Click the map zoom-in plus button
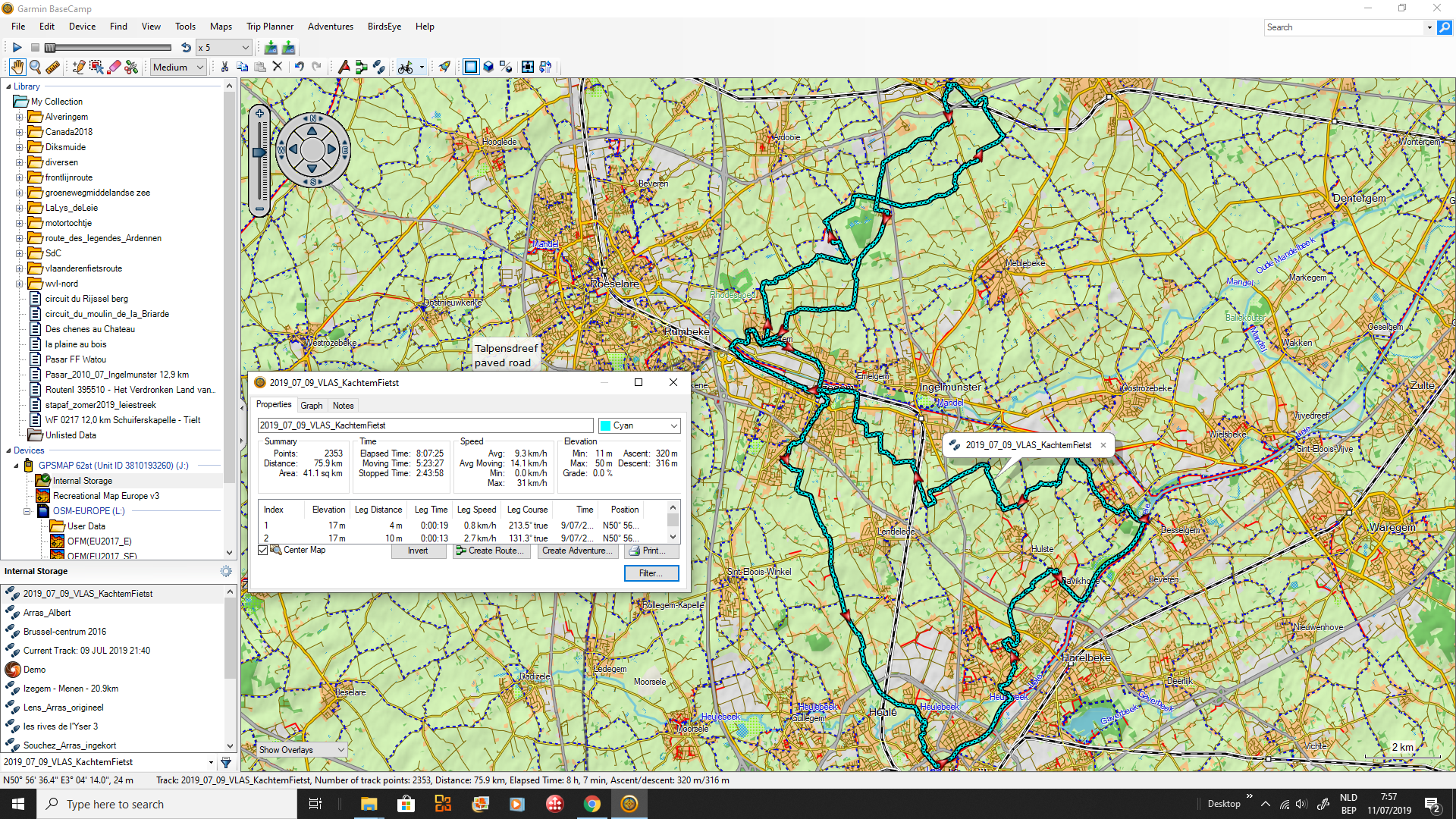This screenshot has height=819, width=1456. (259, 114)
